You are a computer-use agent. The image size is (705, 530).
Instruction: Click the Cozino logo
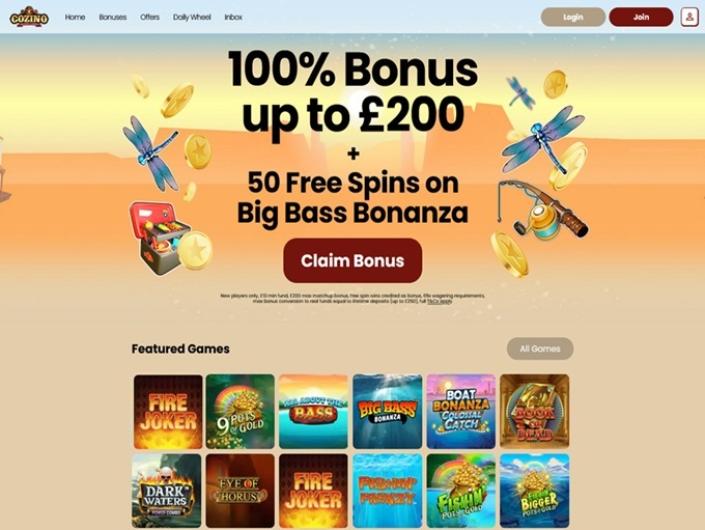29,17
